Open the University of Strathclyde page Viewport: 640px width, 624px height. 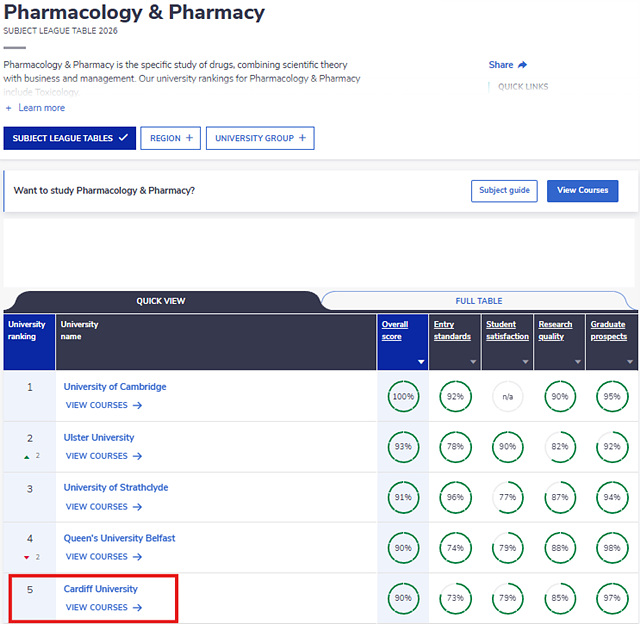(116, 488)
